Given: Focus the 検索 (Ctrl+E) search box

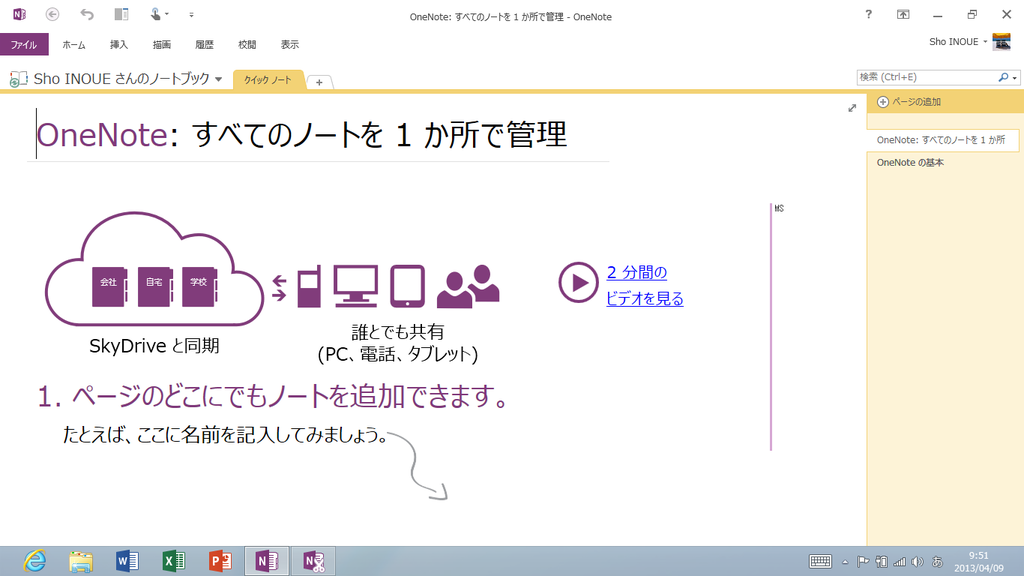Looking at the screenshot, I should point(926,77).
